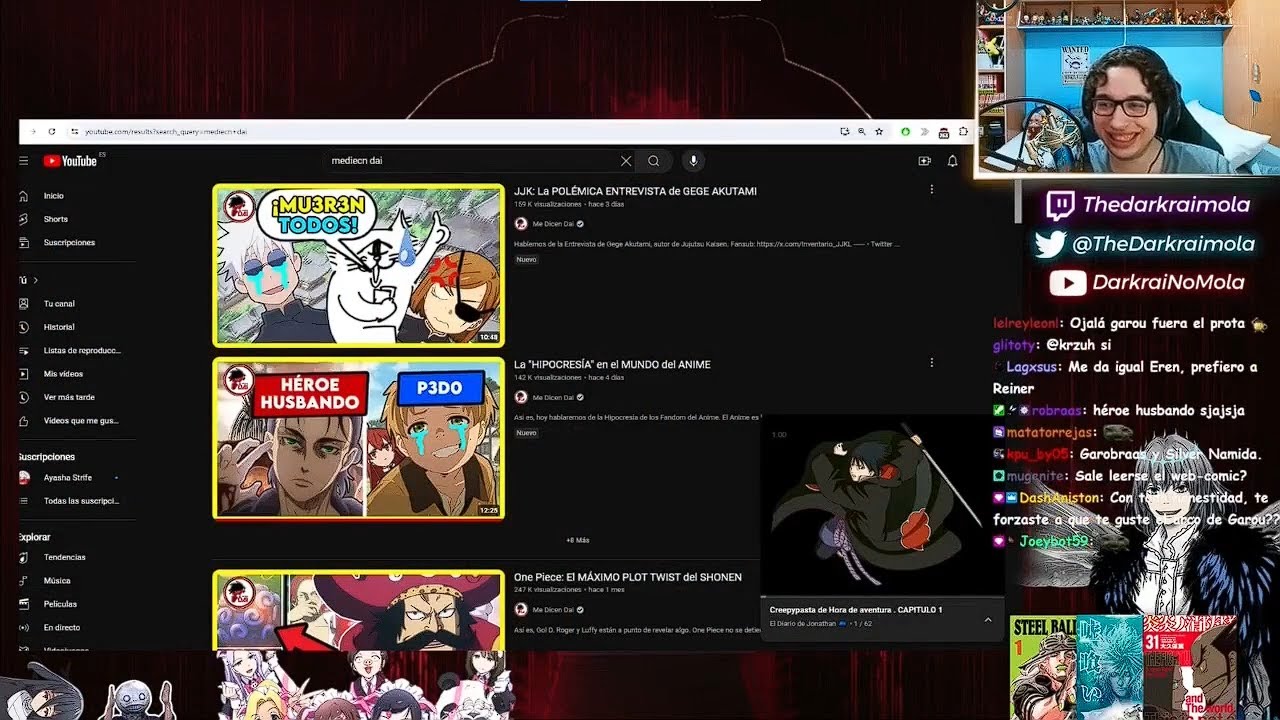The image size is (1280, 720).
Task: Open Películas in Explorar
Action: (x=60, y=604)
